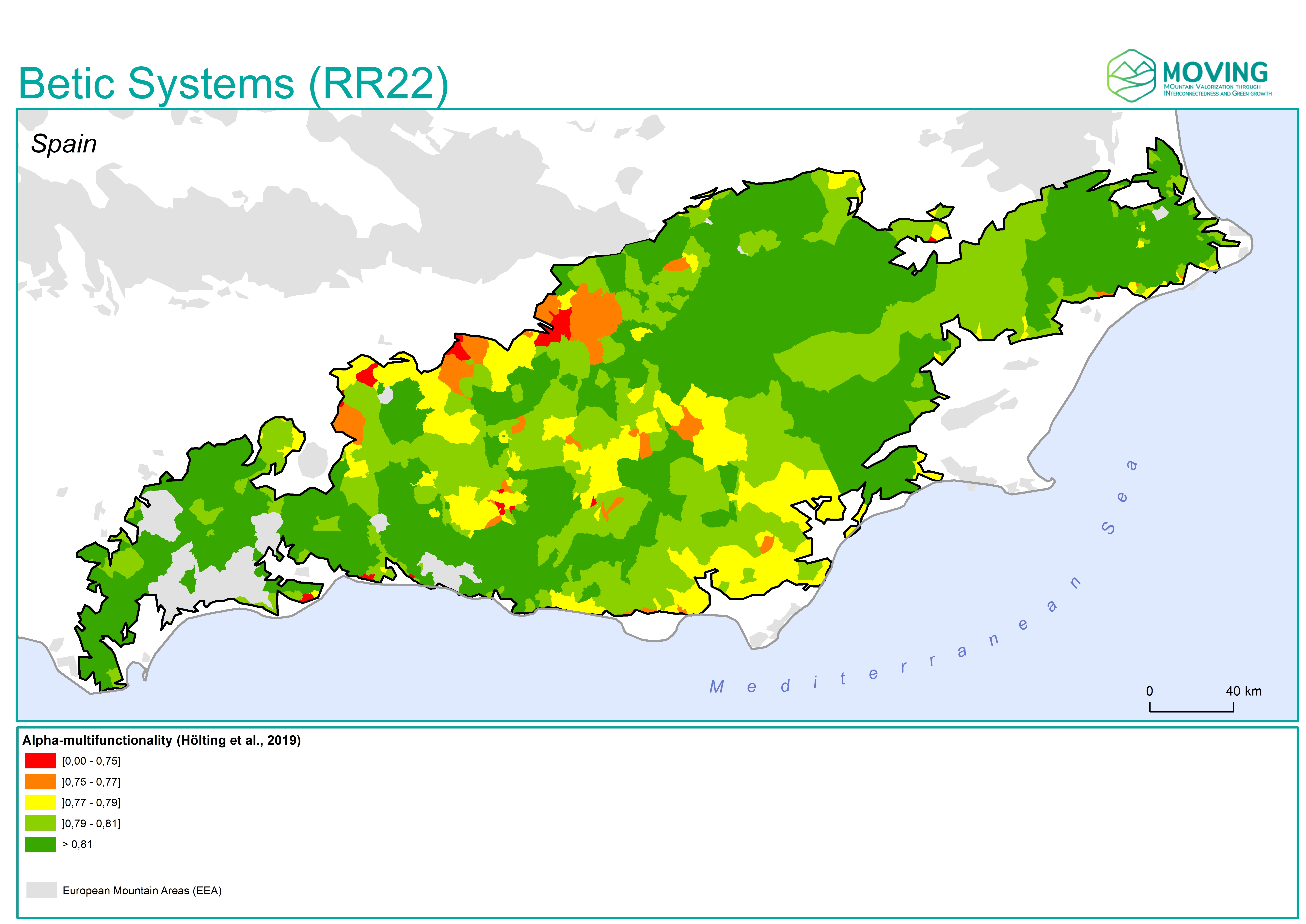Click the > 0,81 legend label text
The width and height of the screenshot is (1306, 924).
(77, 844)
